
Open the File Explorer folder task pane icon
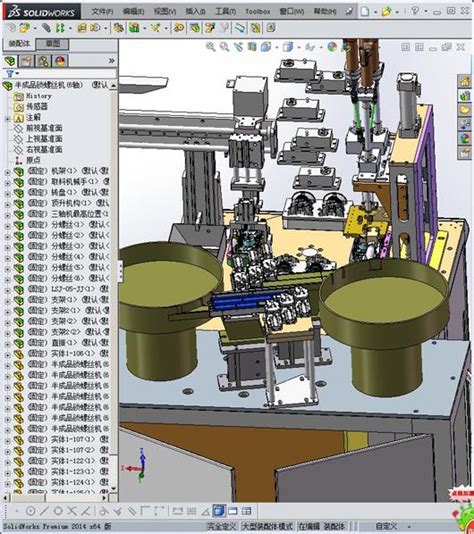pos(465,110)
